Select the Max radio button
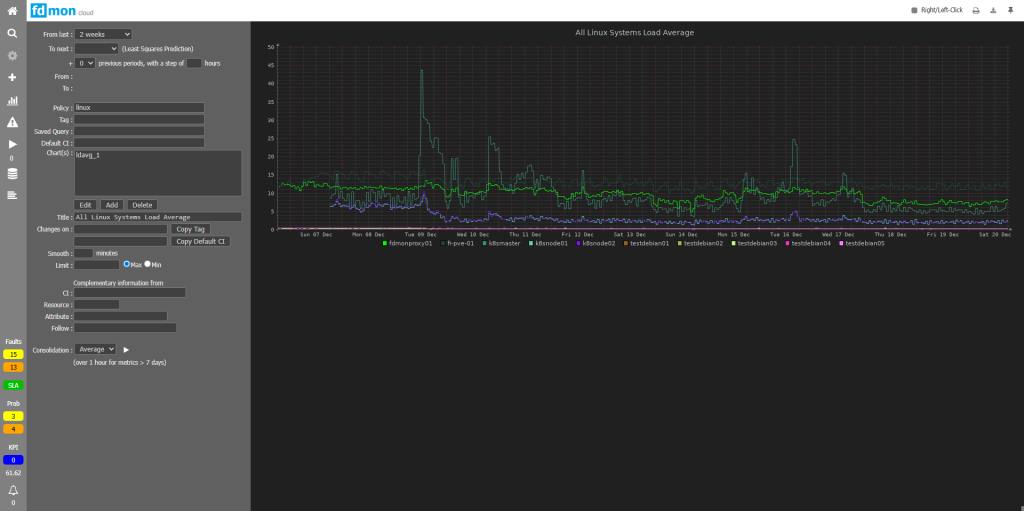This screenshot has width=1024, height=511. point(127,264)
